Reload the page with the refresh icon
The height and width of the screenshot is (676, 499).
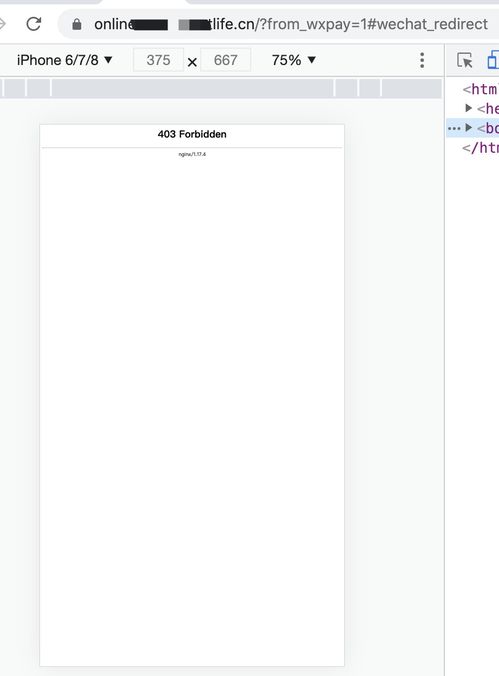click(34, 24)
